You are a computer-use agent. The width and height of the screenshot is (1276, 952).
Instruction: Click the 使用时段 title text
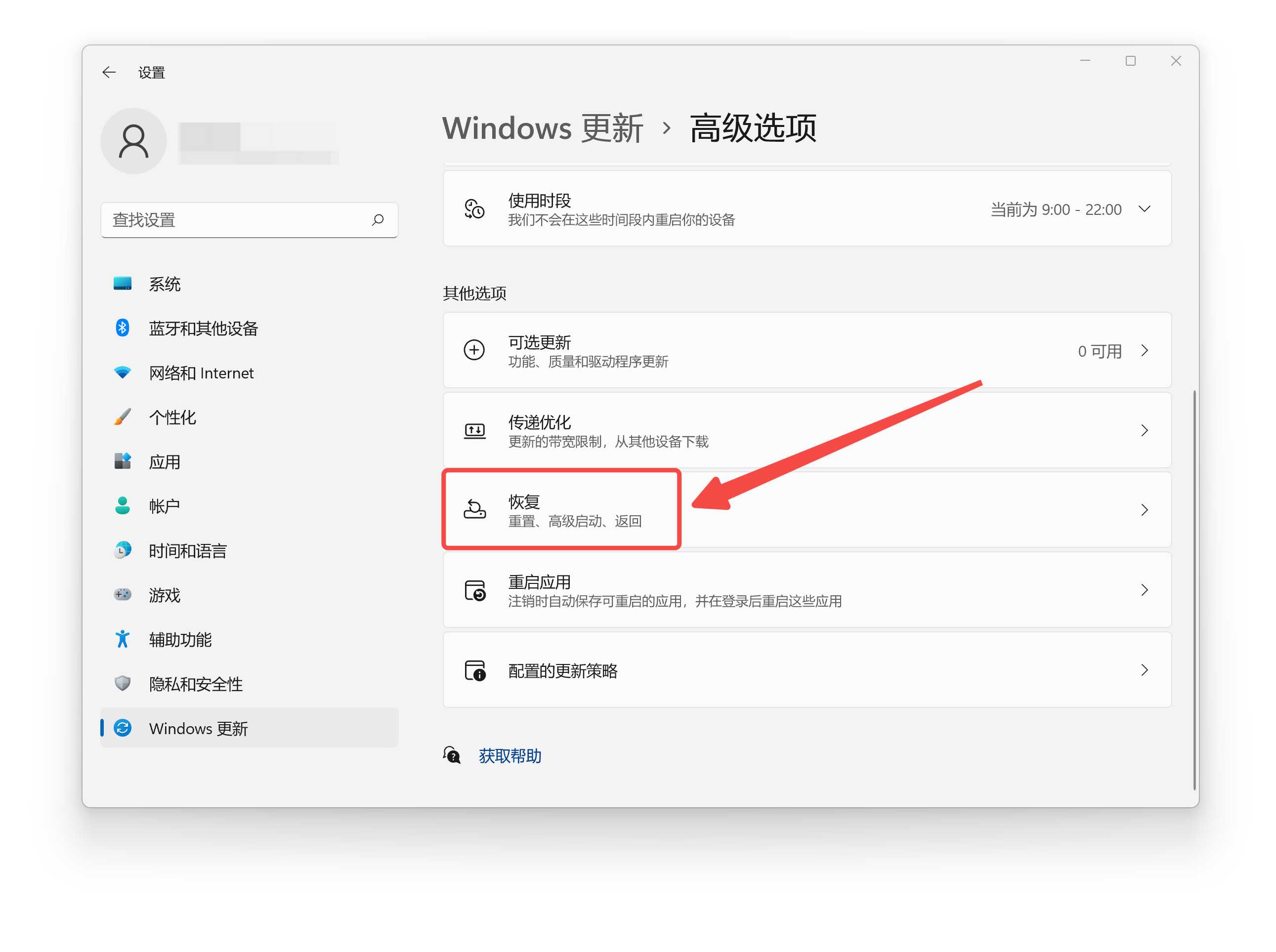tap(539, 200)
